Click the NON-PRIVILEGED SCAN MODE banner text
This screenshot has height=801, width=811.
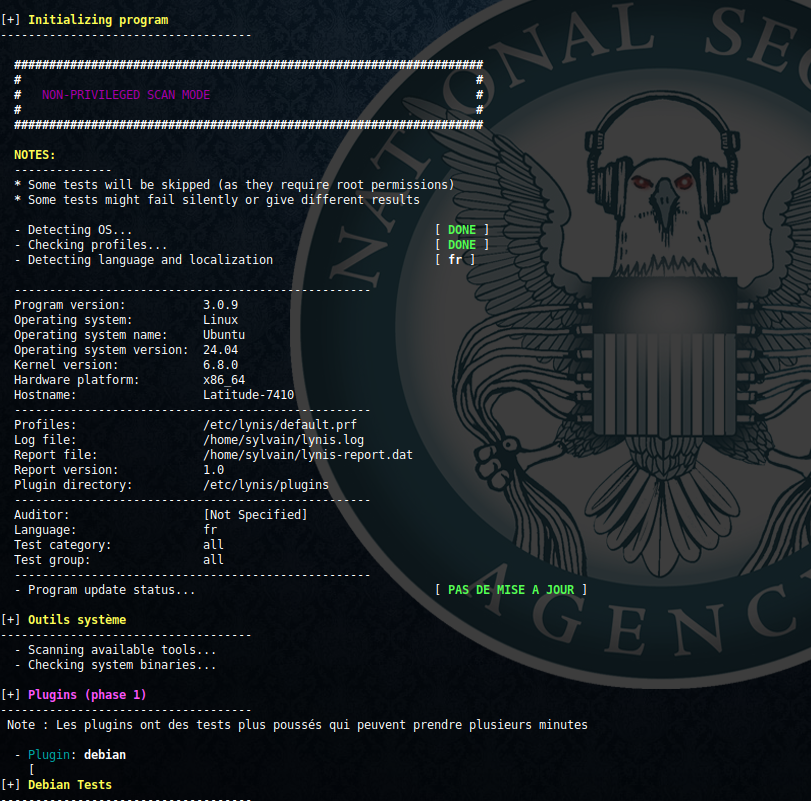coord(126,95)
